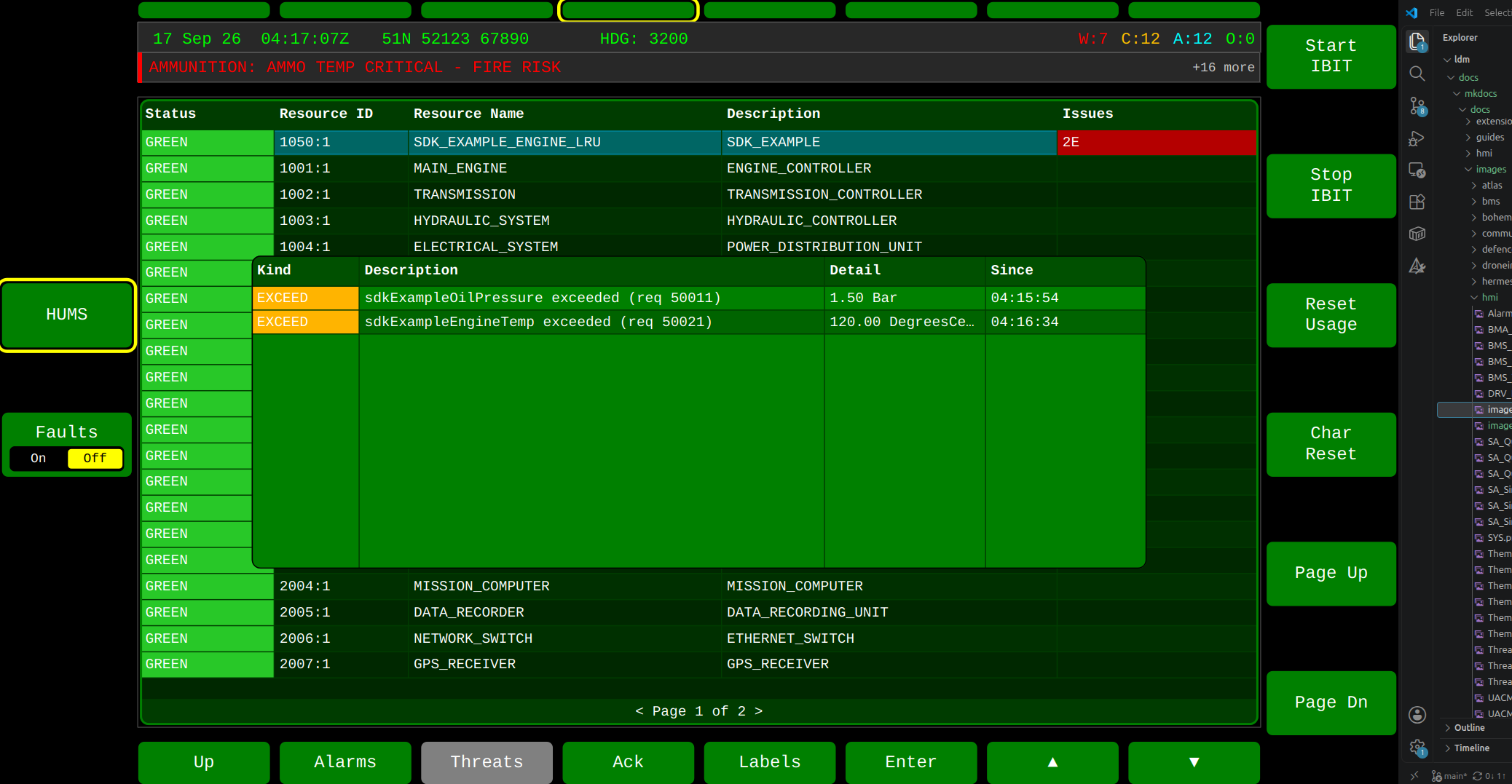The height and width of the screenshot is (784, 1512).
Task: Open Search view in VS Code activity bar
Action: (1417, 74)
